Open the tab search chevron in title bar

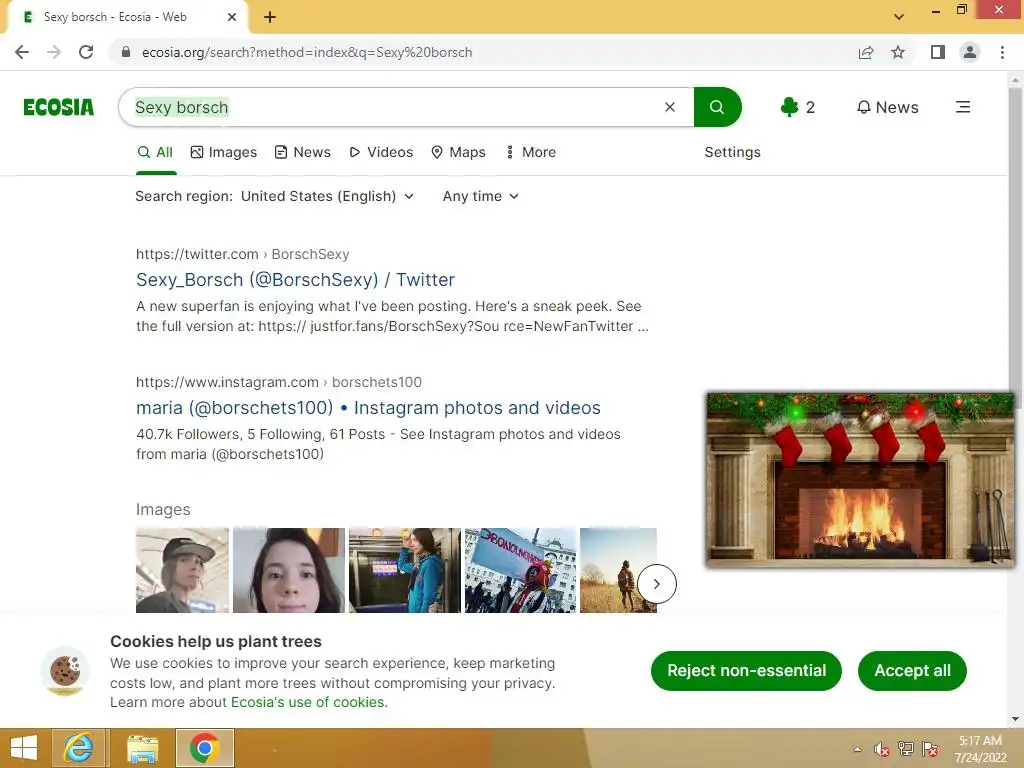pos(899,16)
